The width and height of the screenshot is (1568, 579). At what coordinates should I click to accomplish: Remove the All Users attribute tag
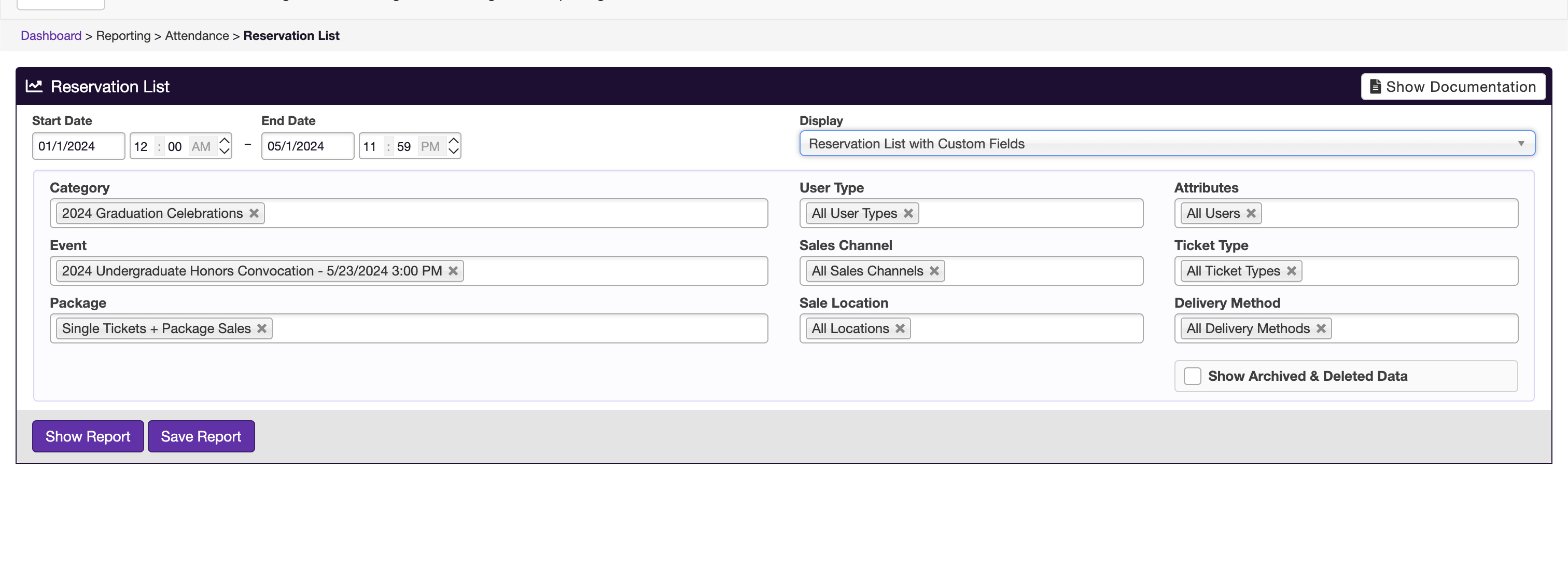click(x=1251, y=213)
